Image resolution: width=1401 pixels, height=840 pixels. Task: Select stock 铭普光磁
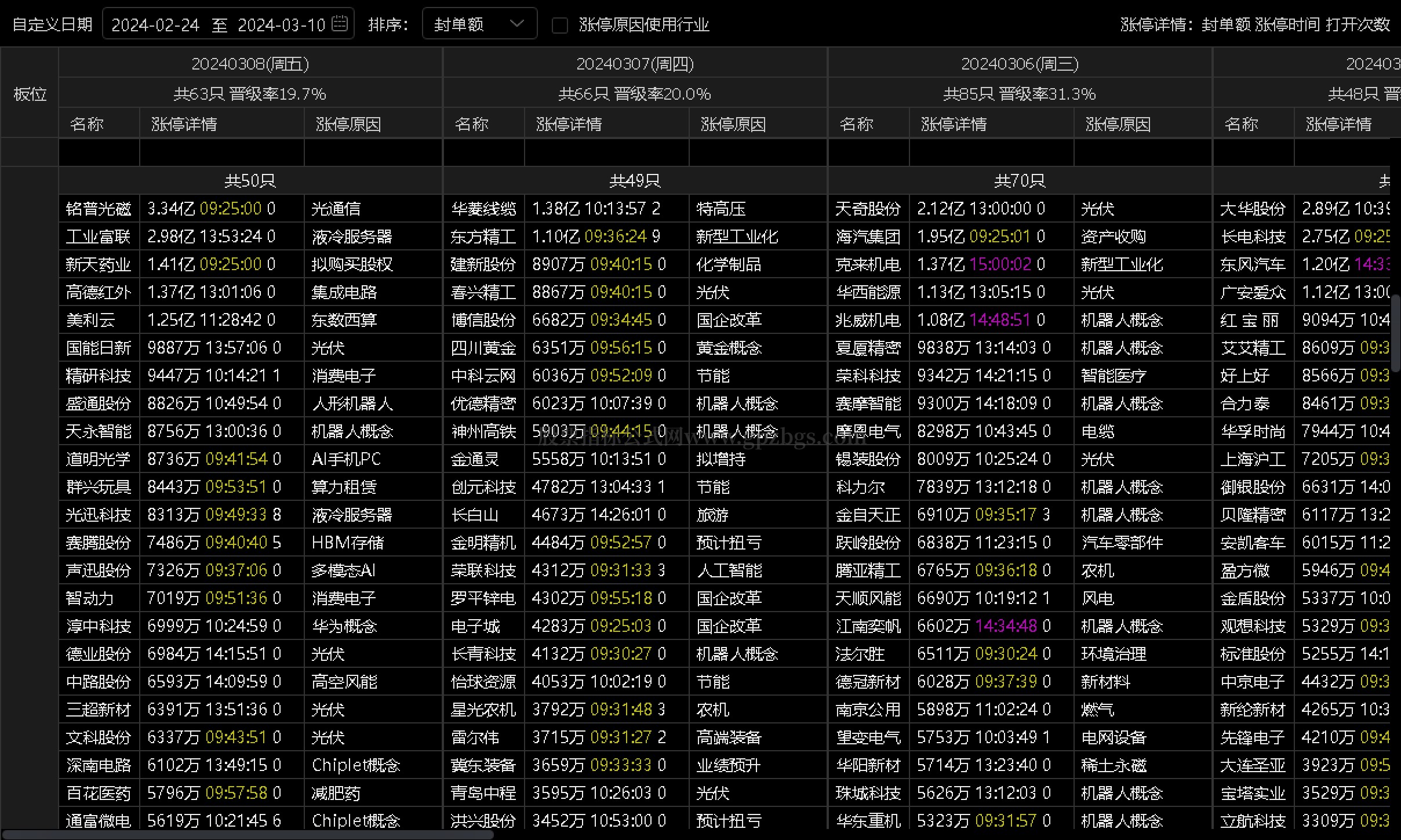[99, 208]
